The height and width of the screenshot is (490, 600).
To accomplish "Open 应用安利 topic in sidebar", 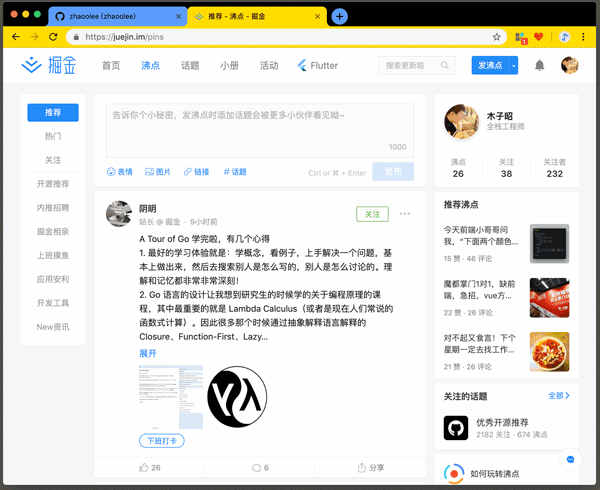I will point(53,279).
